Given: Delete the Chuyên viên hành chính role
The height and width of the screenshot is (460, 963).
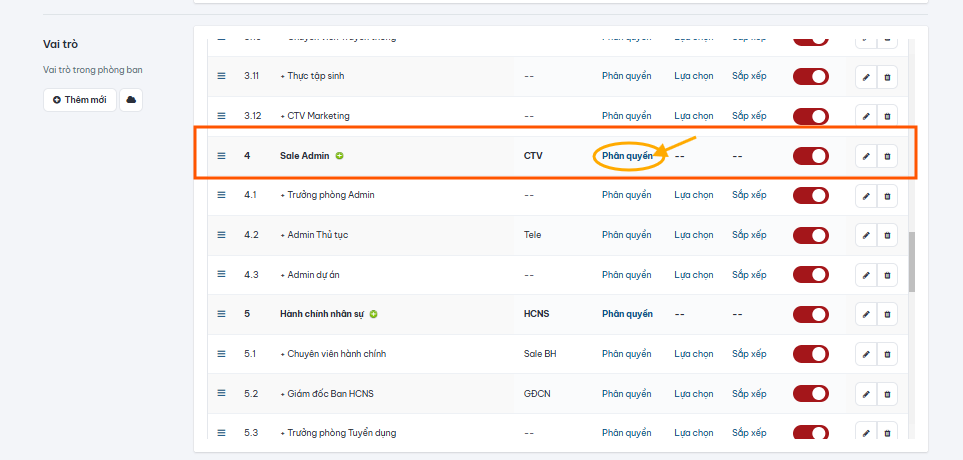Looking at the screenshot, I should [887, 354].
